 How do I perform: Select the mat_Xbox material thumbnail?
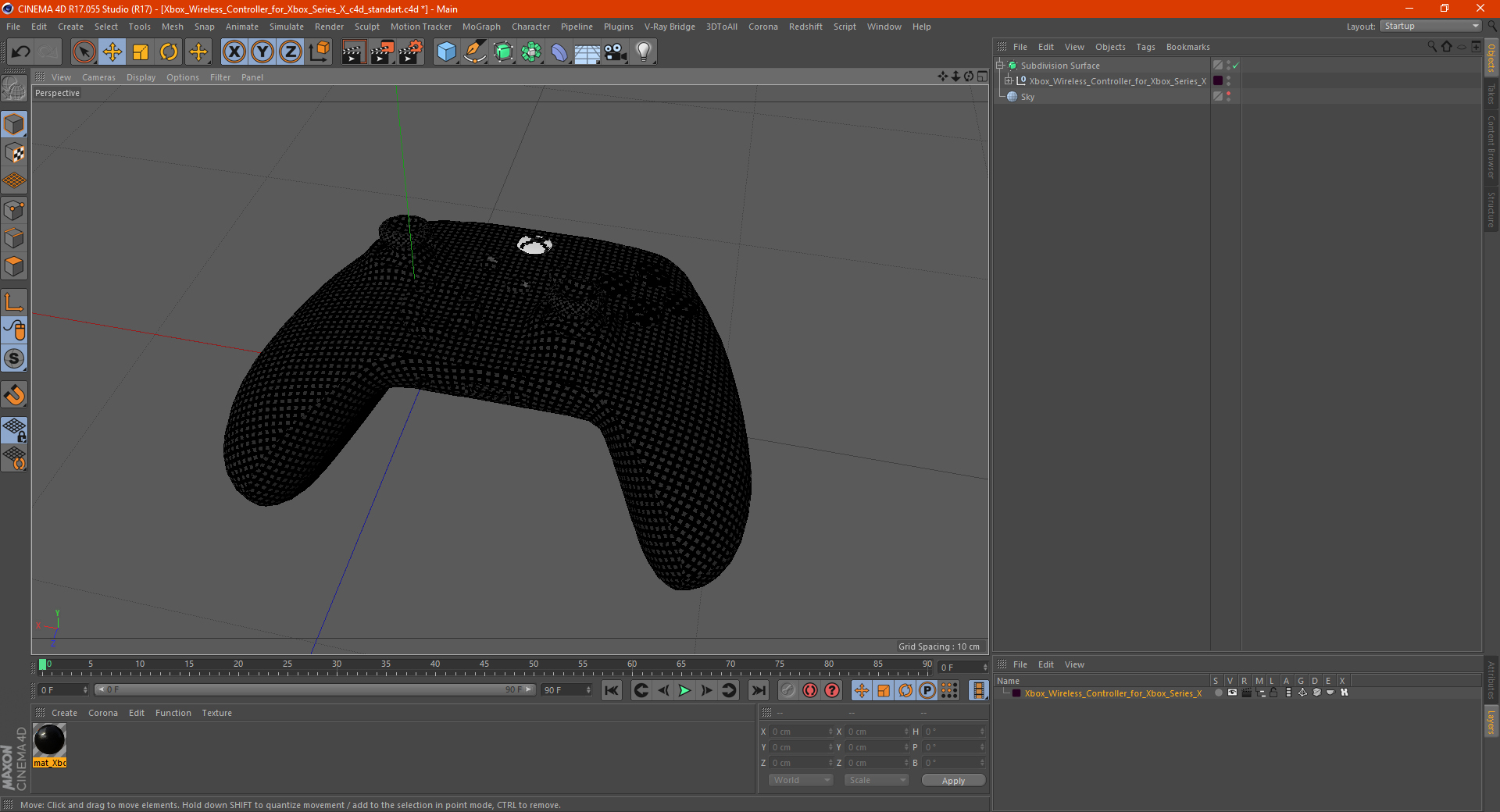tap(50, 740)
